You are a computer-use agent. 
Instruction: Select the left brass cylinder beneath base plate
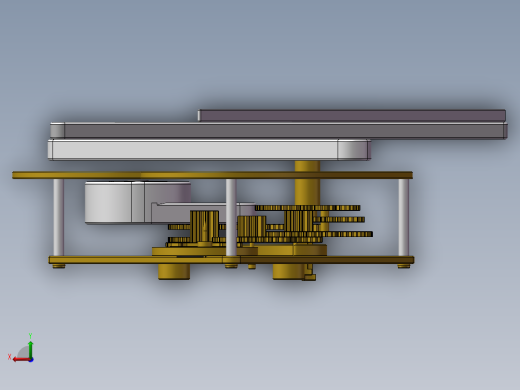coord(174,272)
